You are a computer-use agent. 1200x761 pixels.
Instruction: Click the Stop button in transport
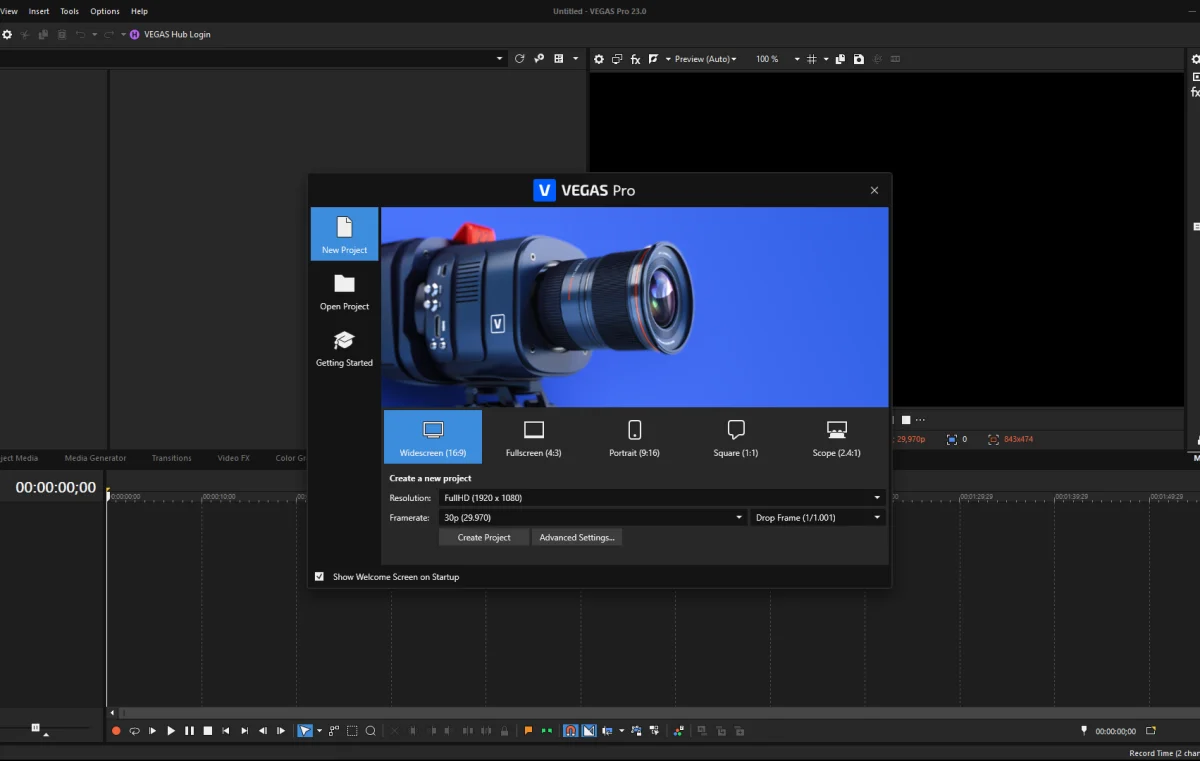pos(208,731)
